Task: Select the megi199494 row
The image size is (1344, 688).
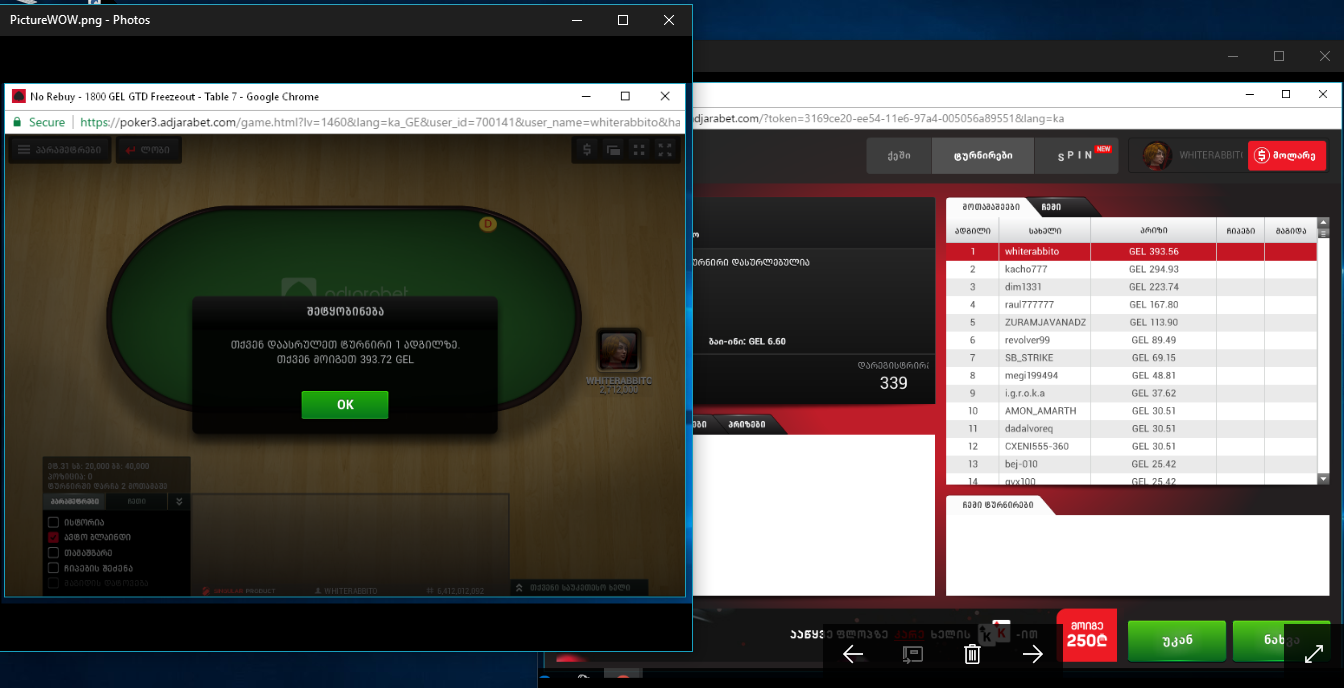Action: (1131, 375)
